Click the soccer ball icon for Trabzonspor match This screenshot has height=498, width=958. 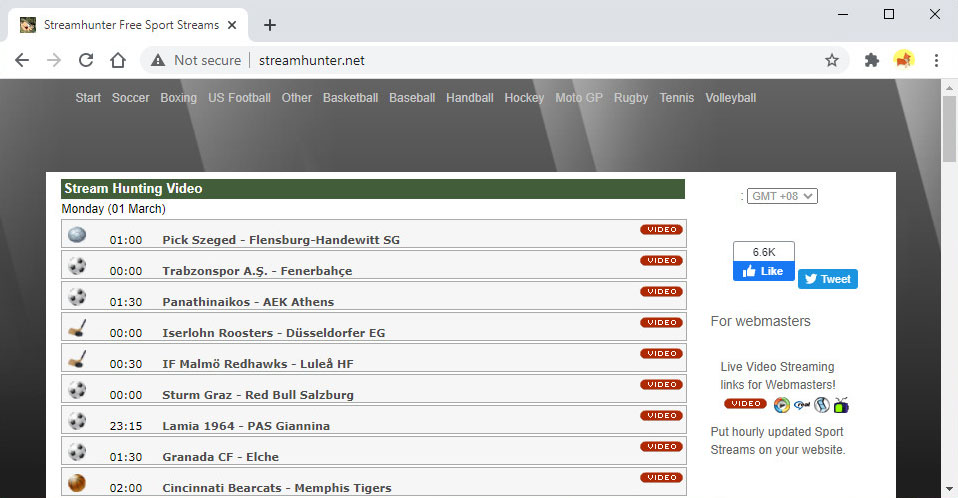pos(77,266)
